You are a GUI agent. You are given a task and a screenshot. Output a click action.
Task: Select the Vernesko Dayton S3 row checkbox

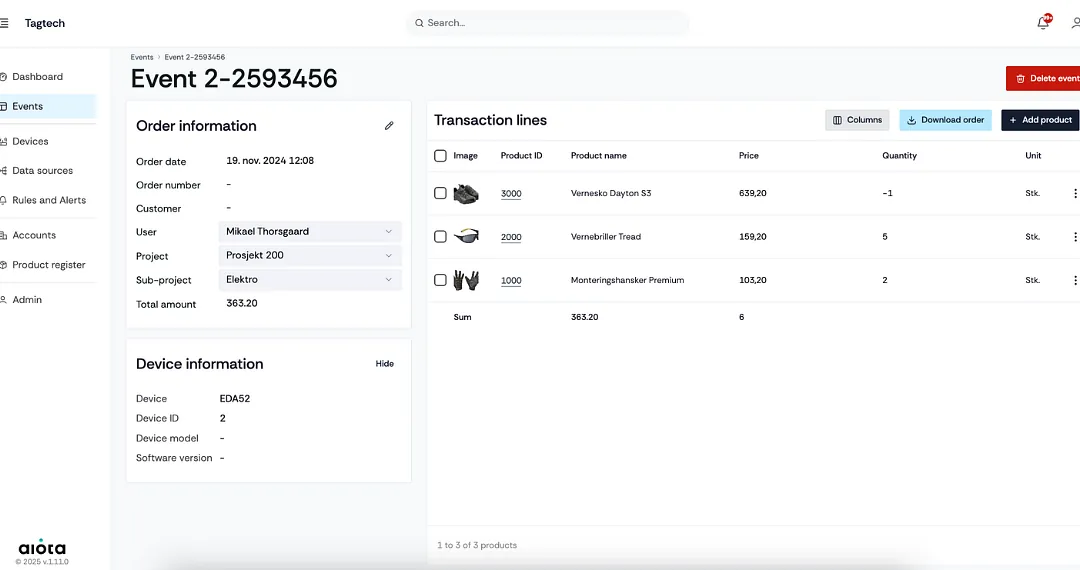pyautogui.click(x=440, y=194)
